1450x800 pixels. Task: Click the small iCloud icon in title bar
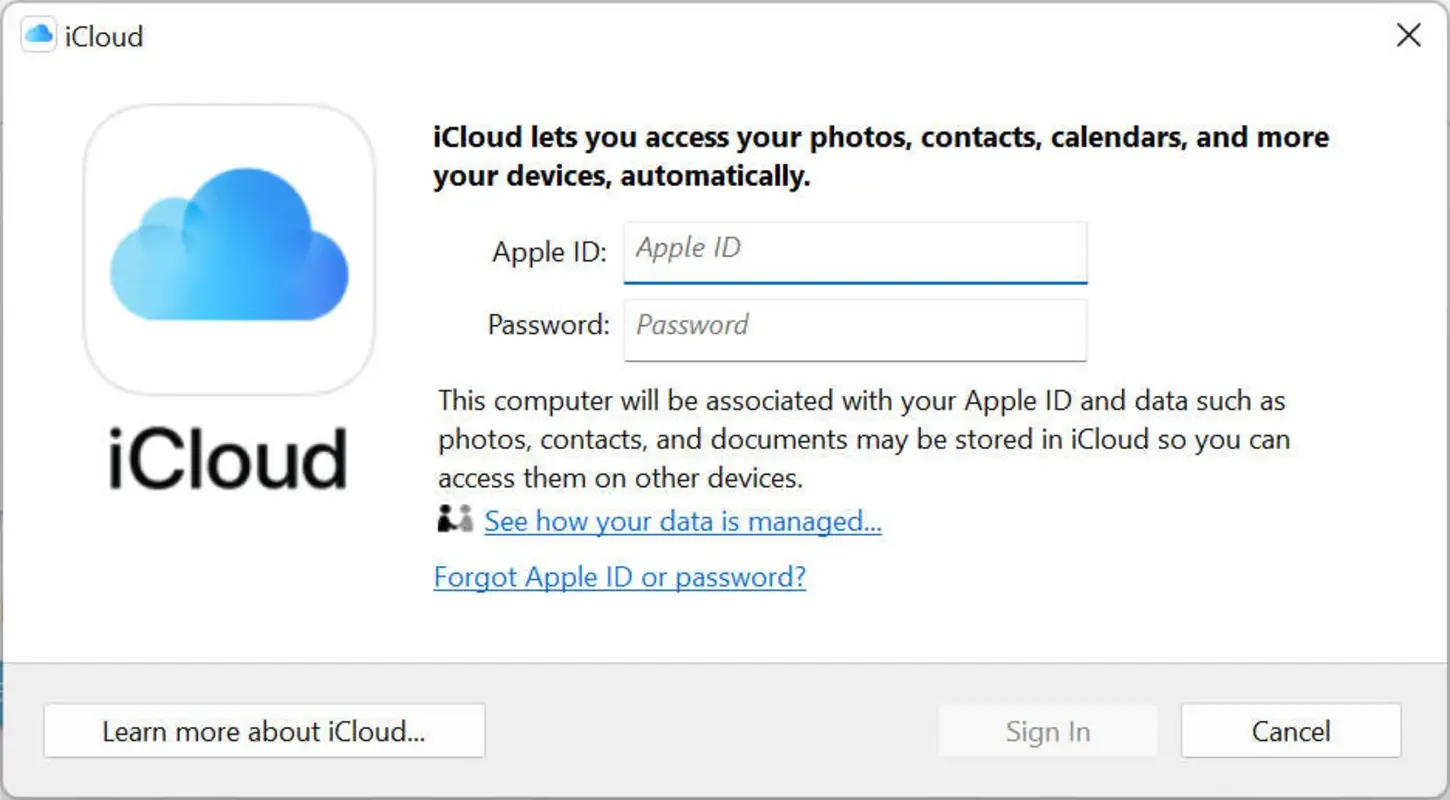click(x=37, y=35)
